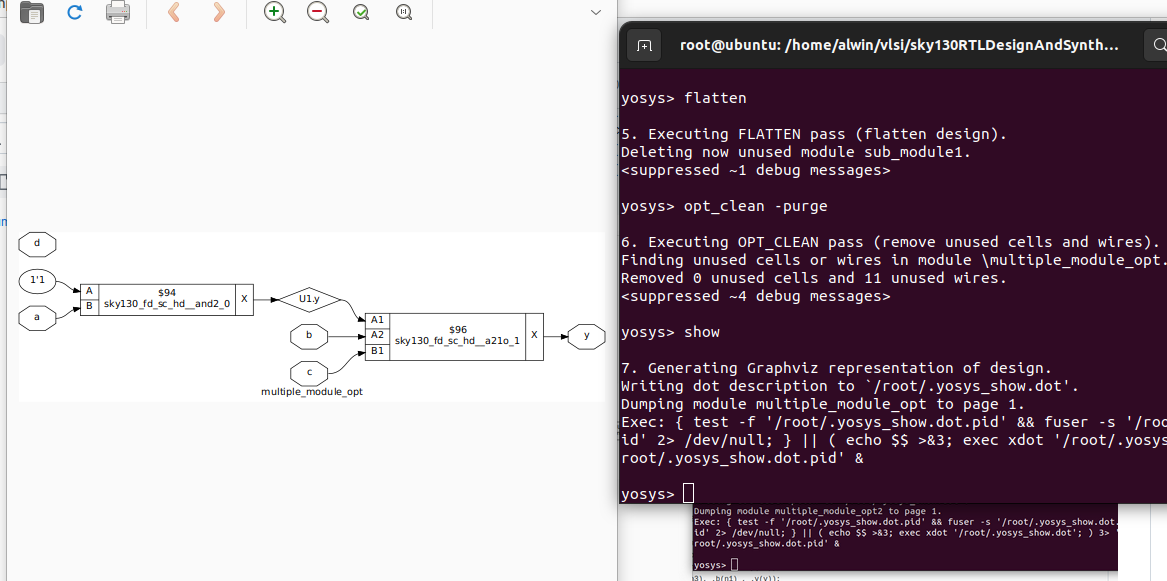Click the U1.y diamond node
The width and height of the screenshot is (1167, 581).
point(309,297)
